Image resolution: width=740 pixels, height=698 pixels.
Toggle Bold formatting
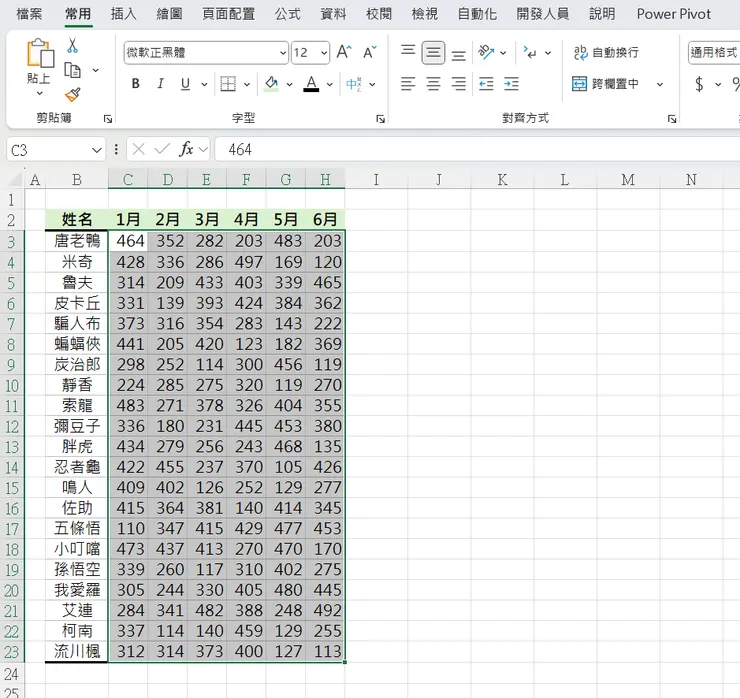135,84
